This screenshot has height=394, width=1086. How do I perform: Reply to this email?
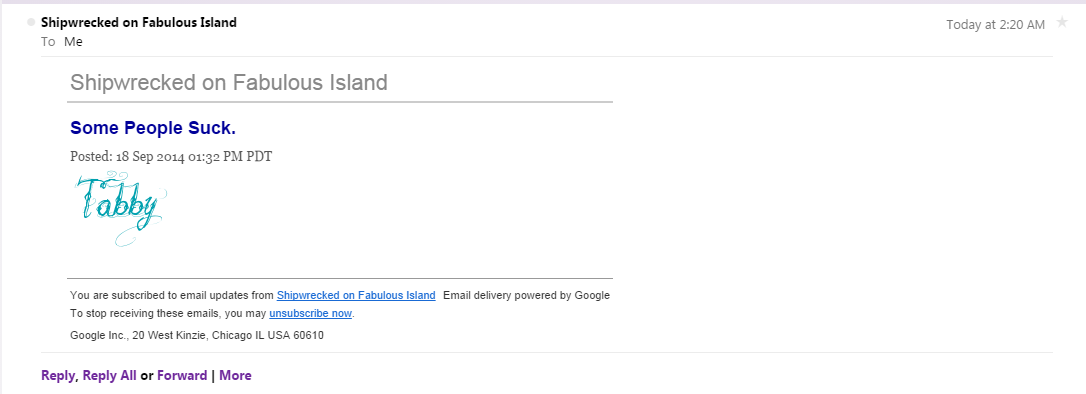57,376
